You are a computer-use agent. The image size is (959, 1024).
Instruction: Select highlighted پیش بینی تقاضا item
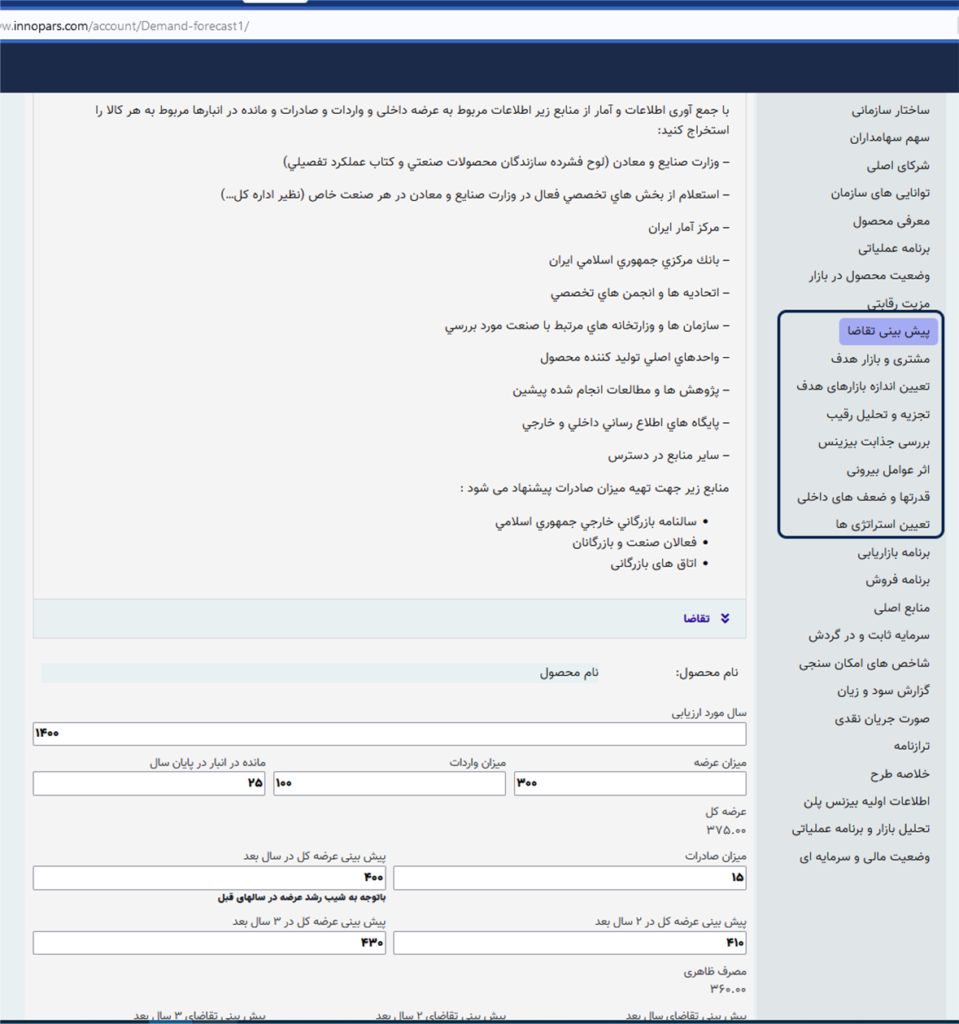(888, 331)
